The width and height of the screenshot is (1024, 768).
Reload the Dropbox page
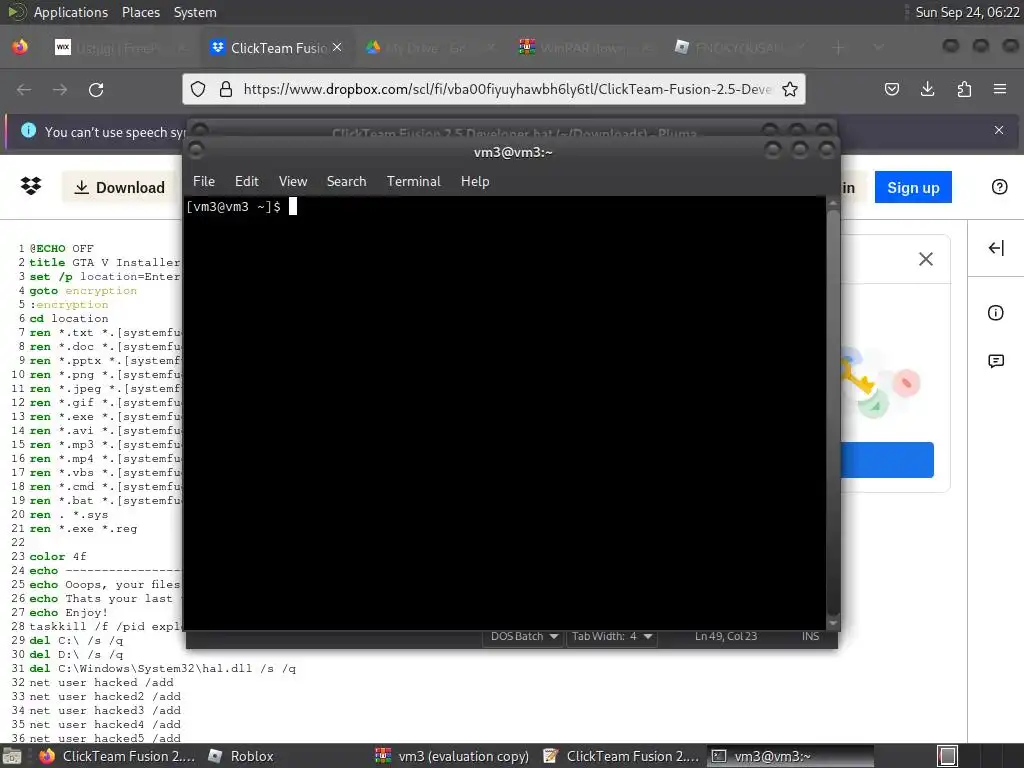96,89
